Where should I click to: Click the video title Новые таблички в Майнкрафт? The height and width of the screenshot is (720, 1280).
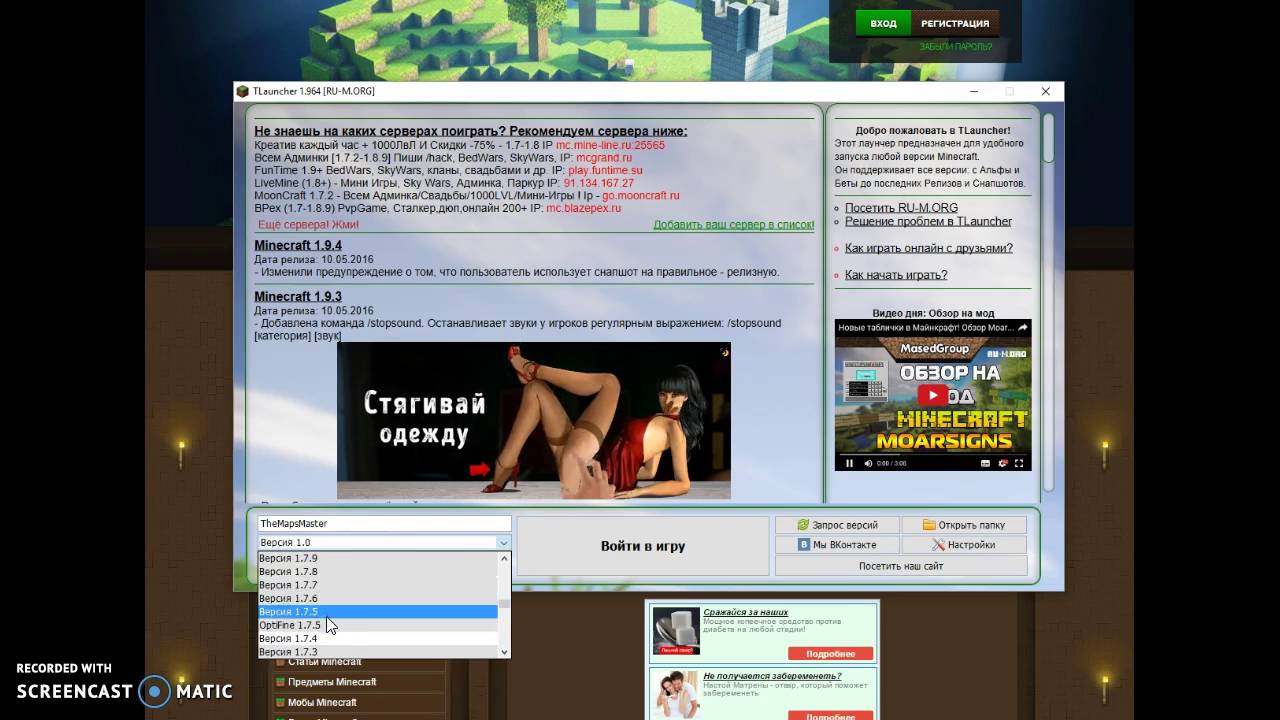924,328
